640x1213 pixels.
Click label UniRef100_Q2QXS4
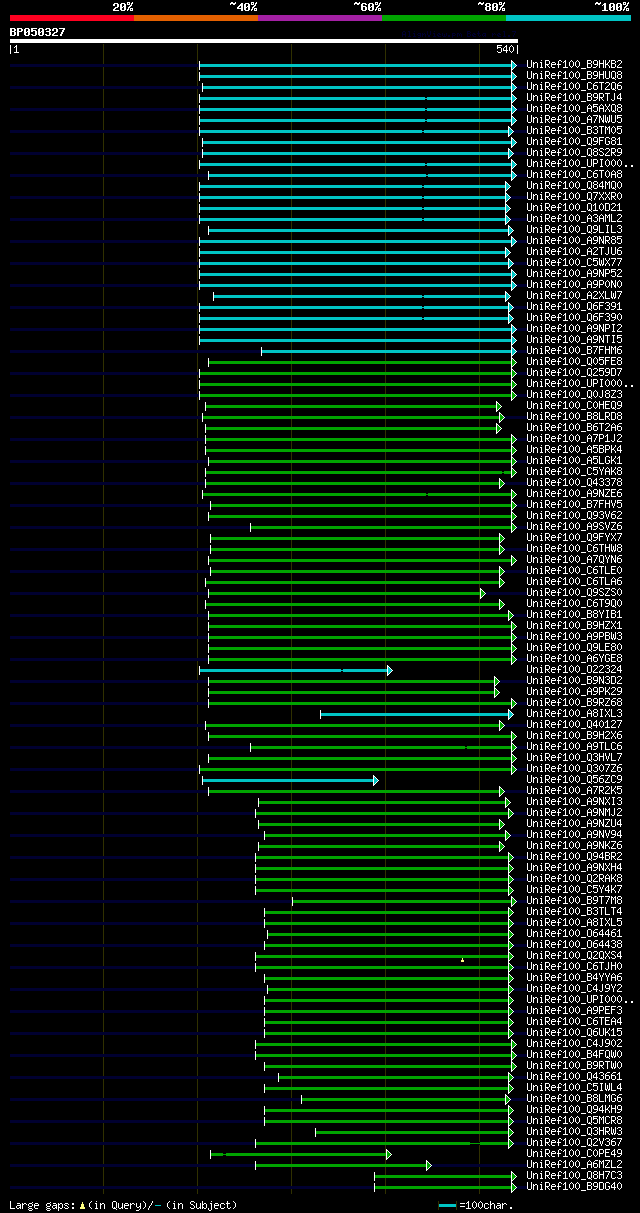(574, 955)
